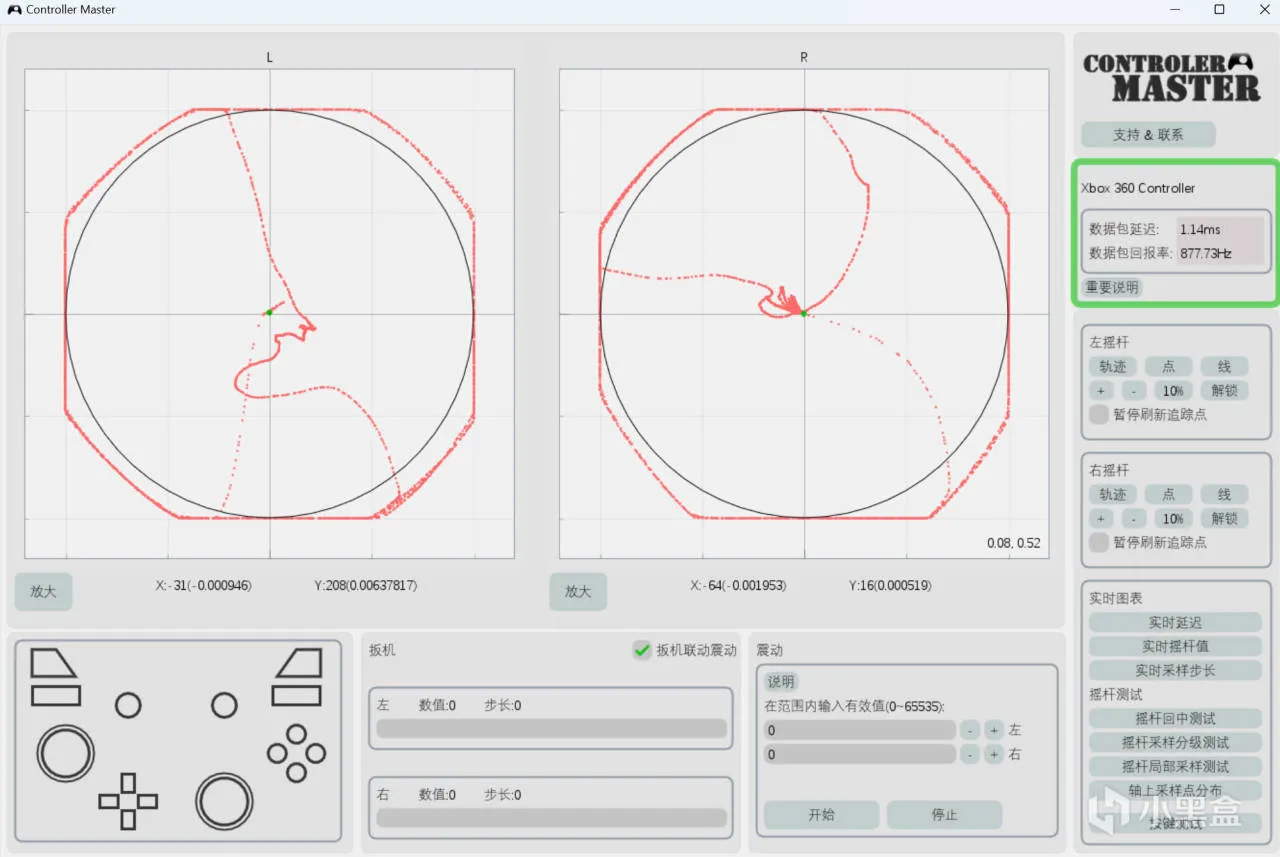Viewport: 1280px width, 857px height.
Task: Increase 左 vibration value with + button
Action: click(x=993, y=730)
